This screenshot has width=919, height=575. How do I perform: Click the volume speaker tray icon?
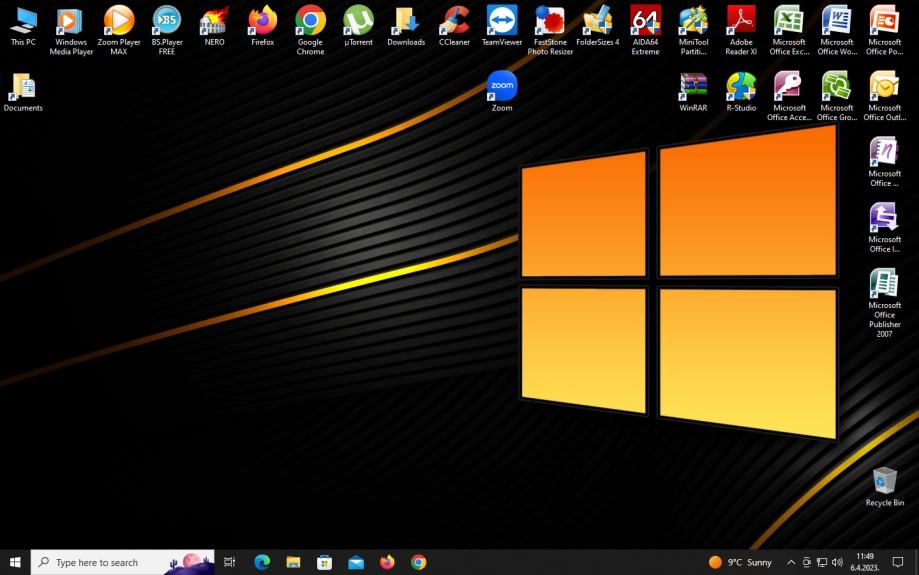click(837, 562)
